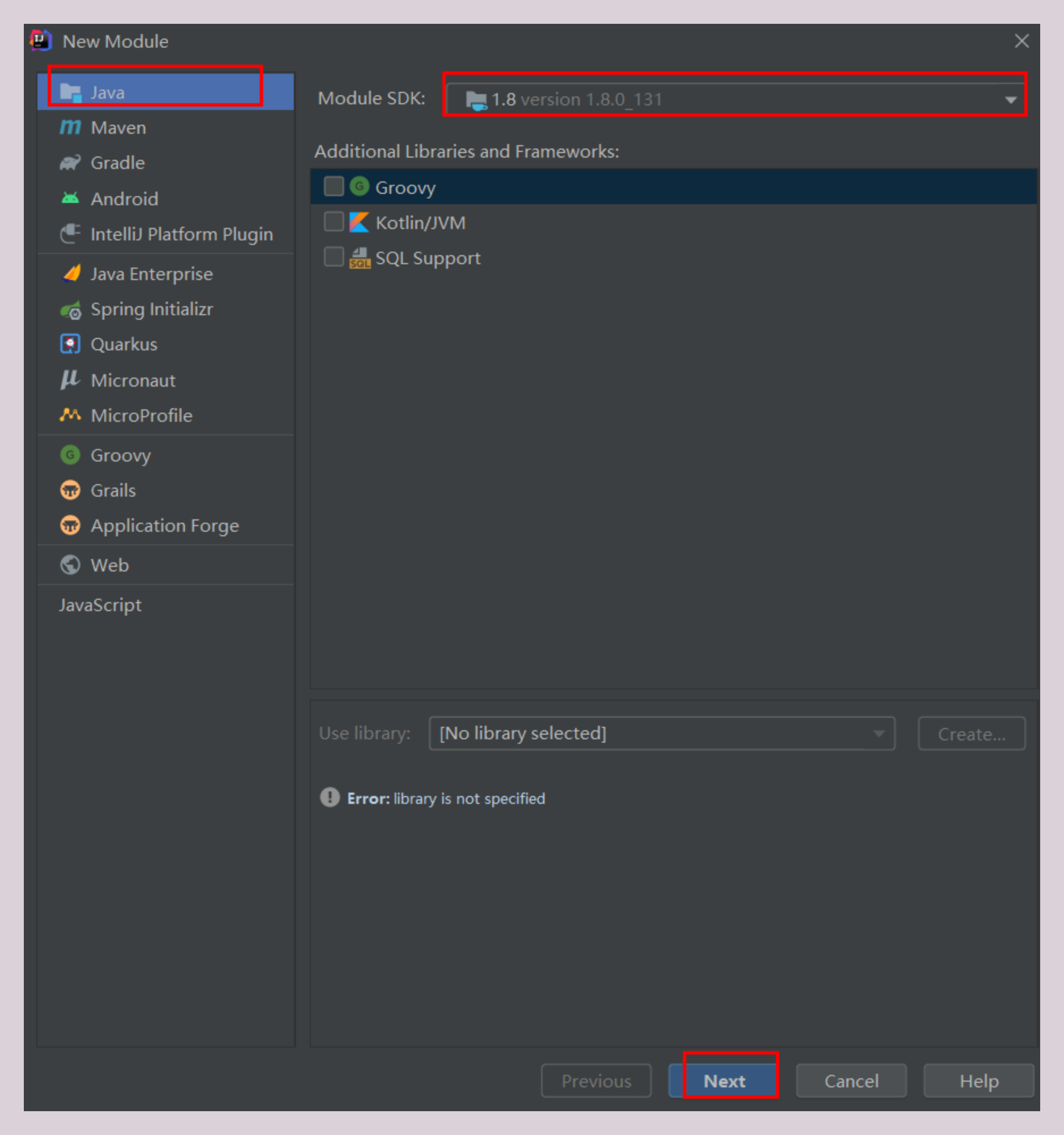1064x1135 pixels.
Task: Open Help for the New Module dialog
Action: pos(978,1081)
